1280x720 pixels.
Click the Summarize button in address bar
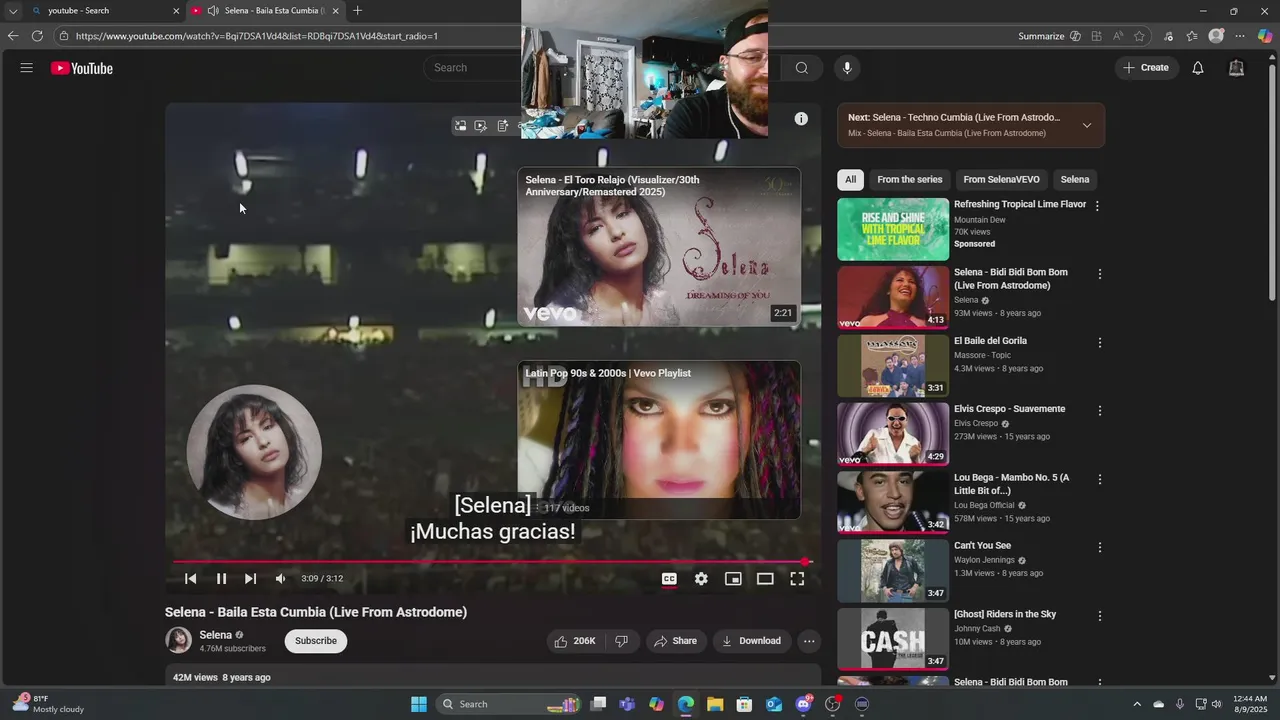pos(1049,36)
